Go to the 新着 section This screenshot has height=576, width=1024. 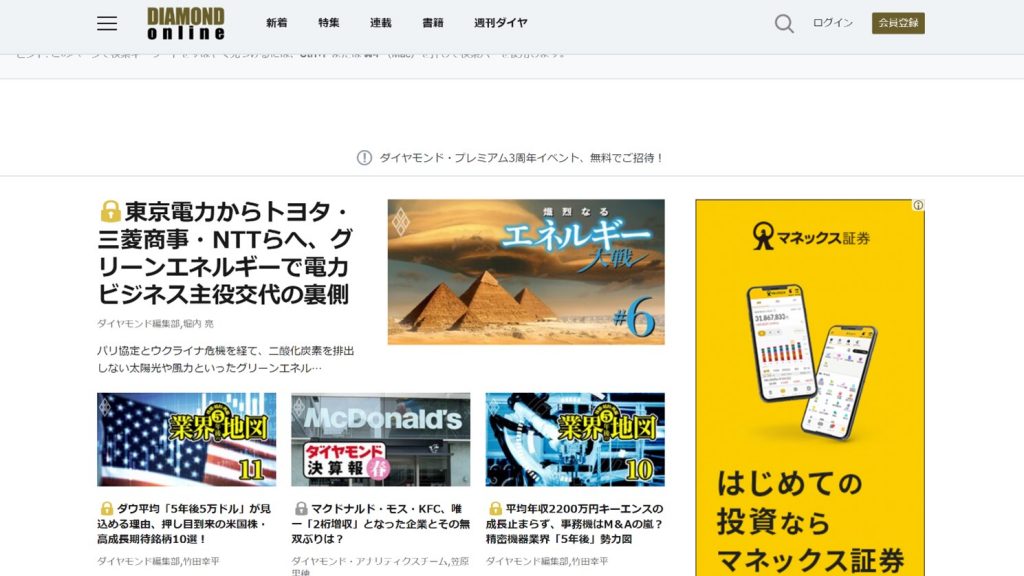[276, 23]
